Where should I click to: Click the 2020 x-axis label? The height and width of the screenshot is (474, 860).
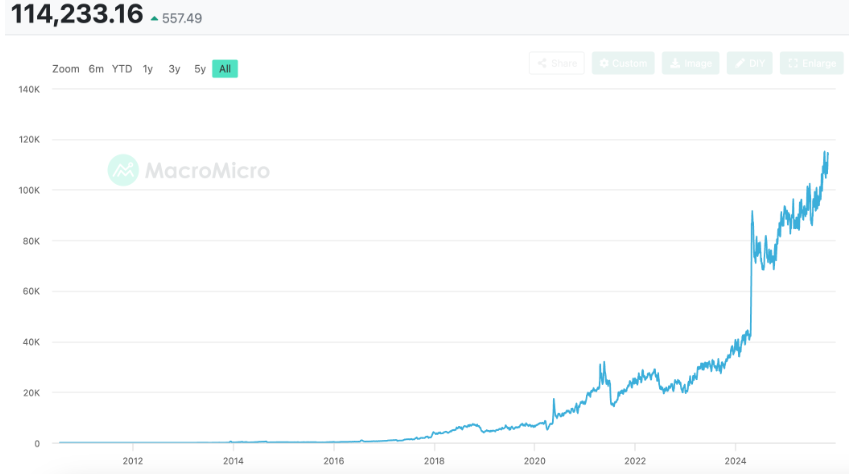(x=534, y=461)
